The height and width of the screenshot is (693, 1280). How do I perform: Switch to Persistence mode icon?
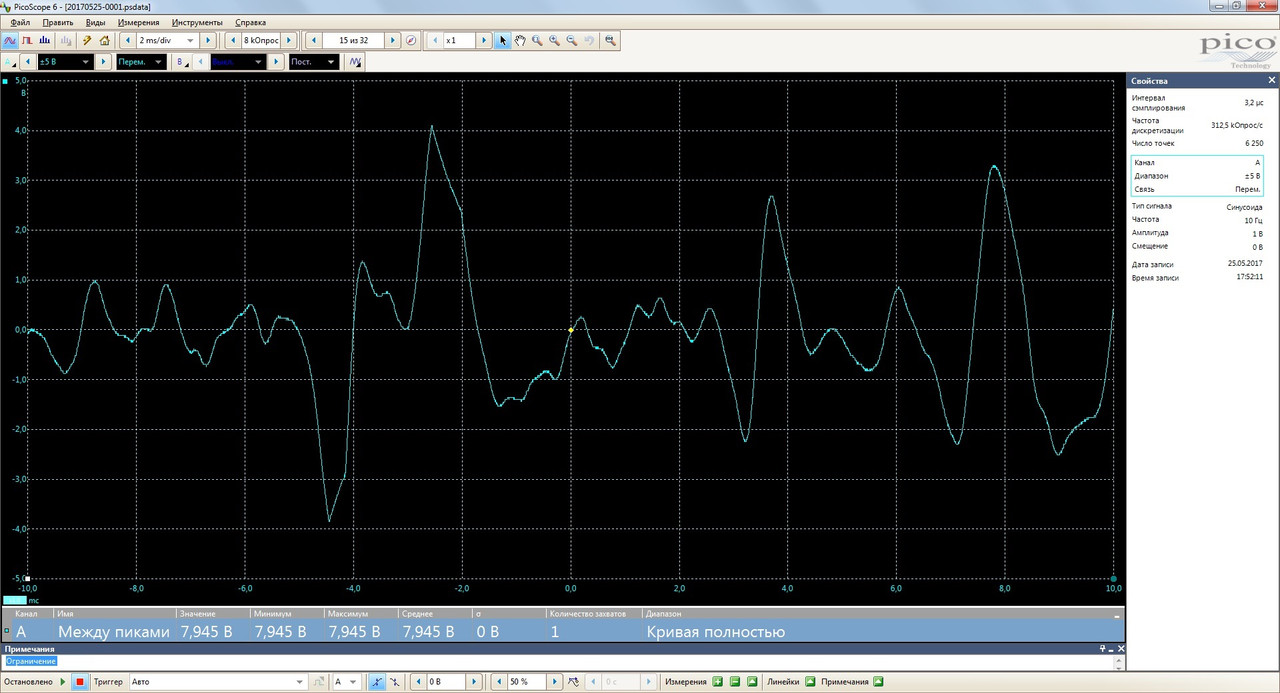coord(28,40)
